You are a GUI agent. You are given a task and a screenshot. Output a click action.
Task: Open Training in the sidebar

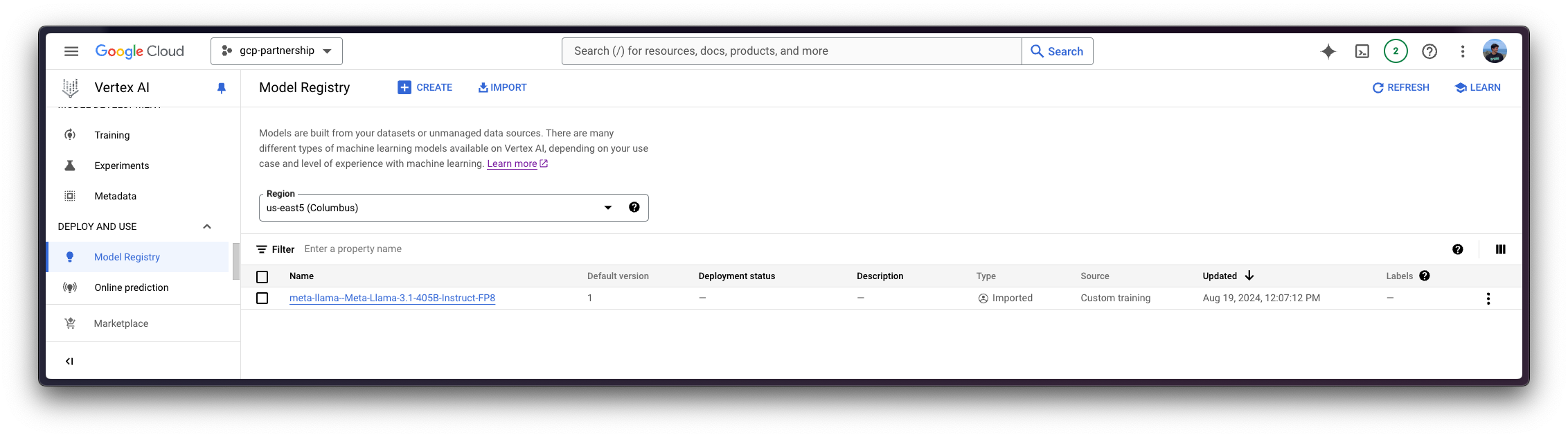click(x=112, y=135)
